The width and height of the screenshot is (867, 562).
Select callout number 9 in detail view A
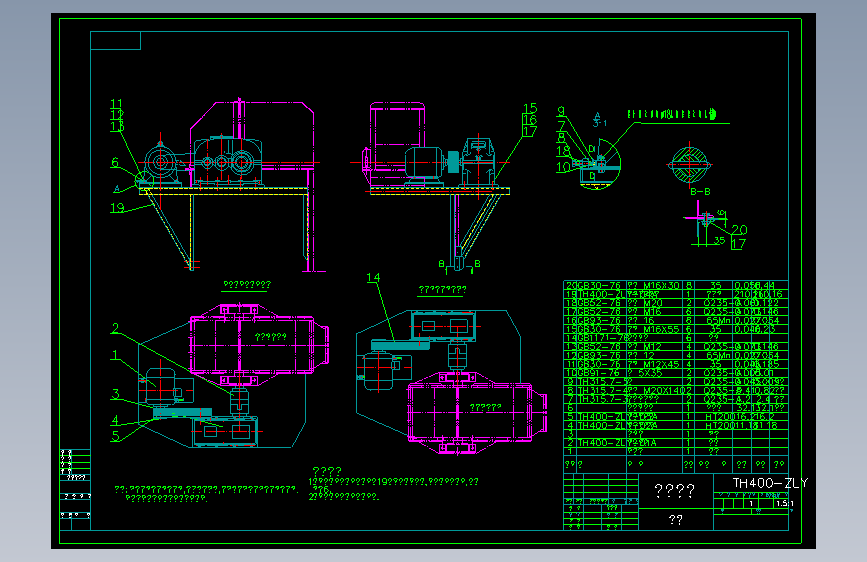[x=561, y=112]
